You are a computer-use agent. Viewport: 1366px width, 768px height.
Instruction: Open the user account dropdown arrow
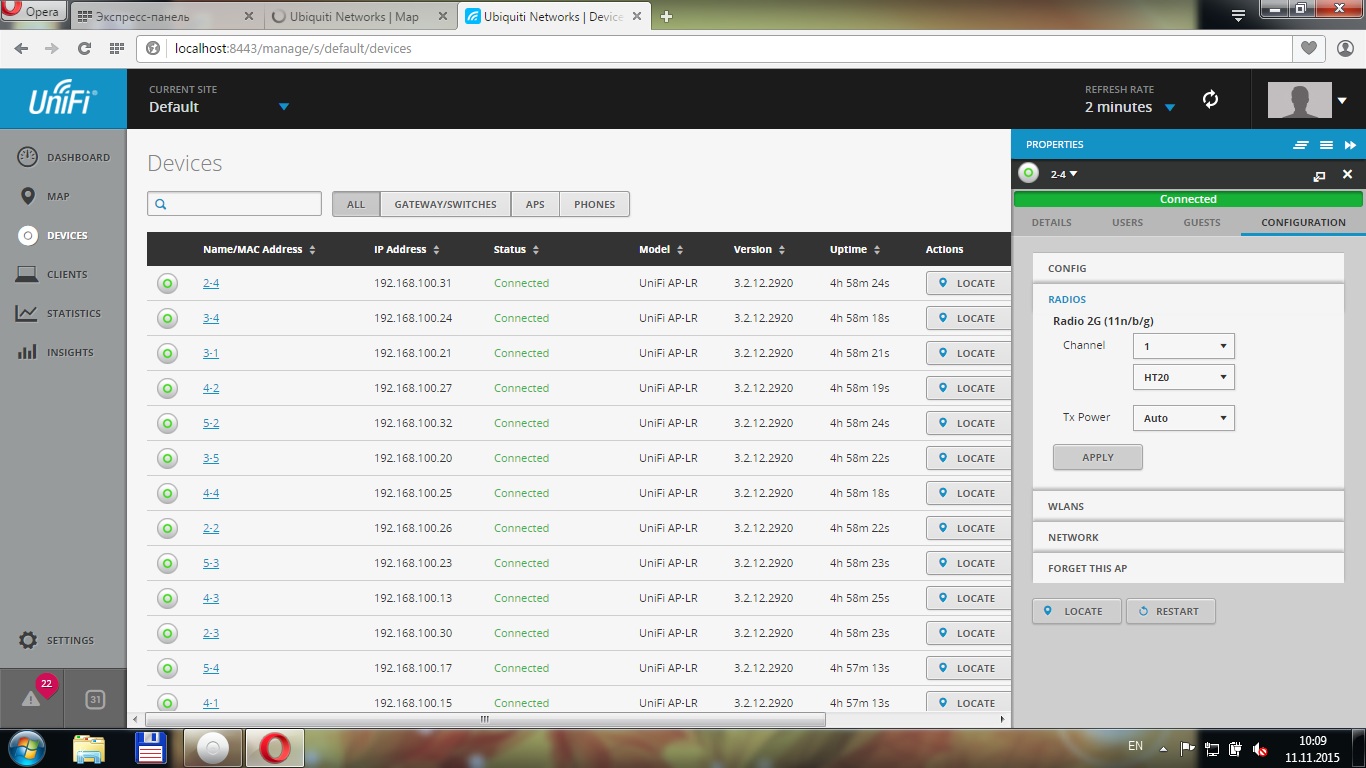tap(1342, 100)
